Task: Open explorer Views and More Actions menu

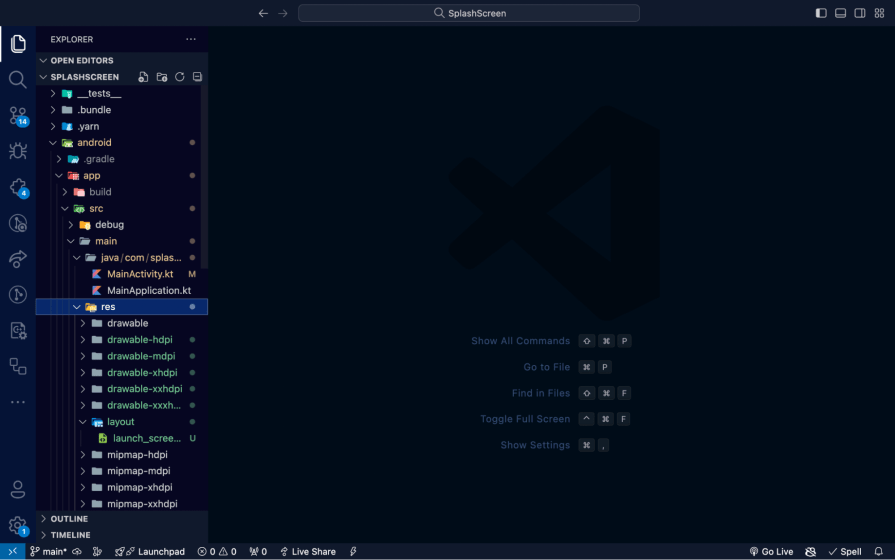Action: tap(191, 39)
